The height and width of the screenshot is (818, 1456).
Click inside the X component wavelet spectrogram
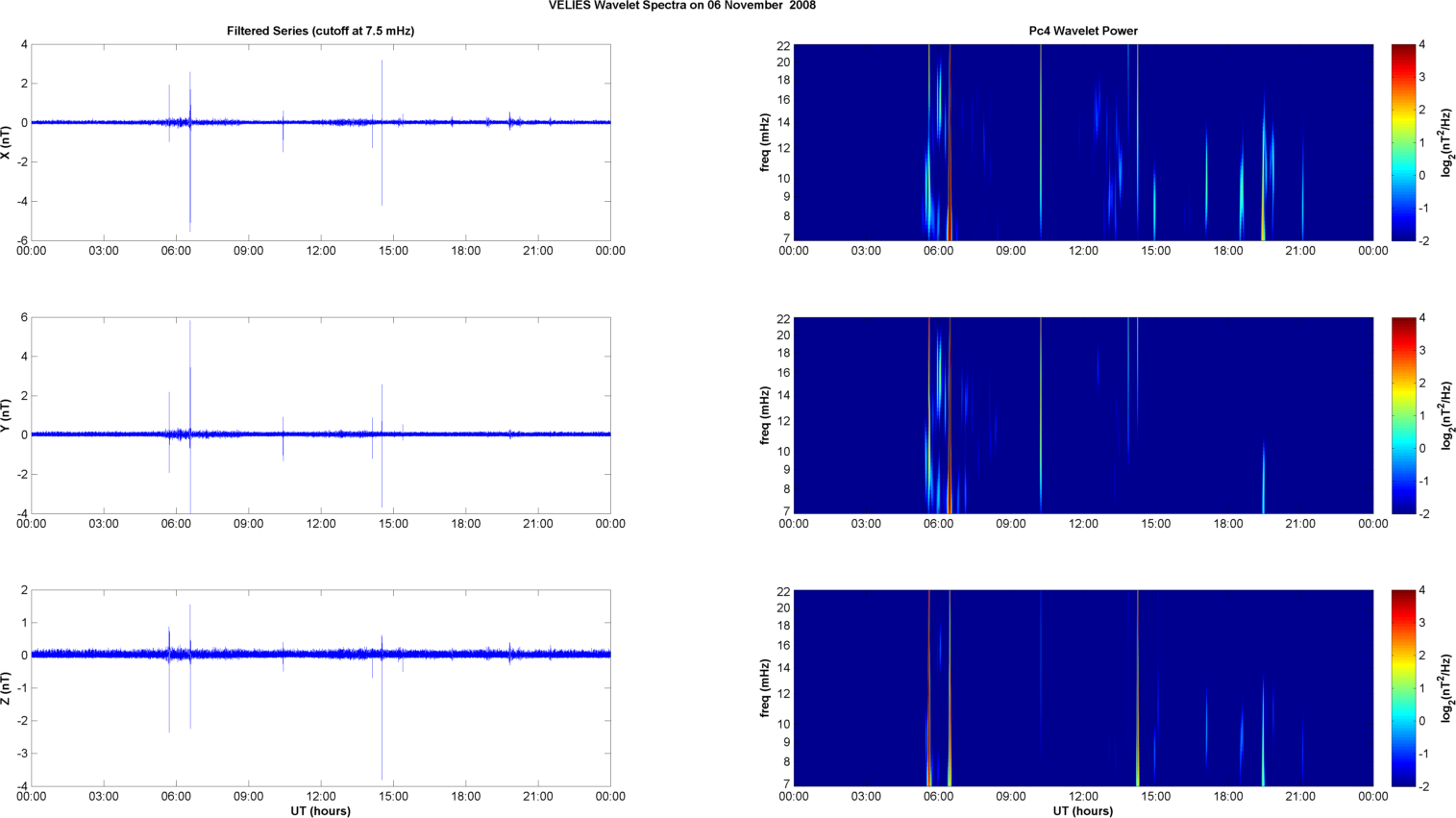[x=1083, y=142]
